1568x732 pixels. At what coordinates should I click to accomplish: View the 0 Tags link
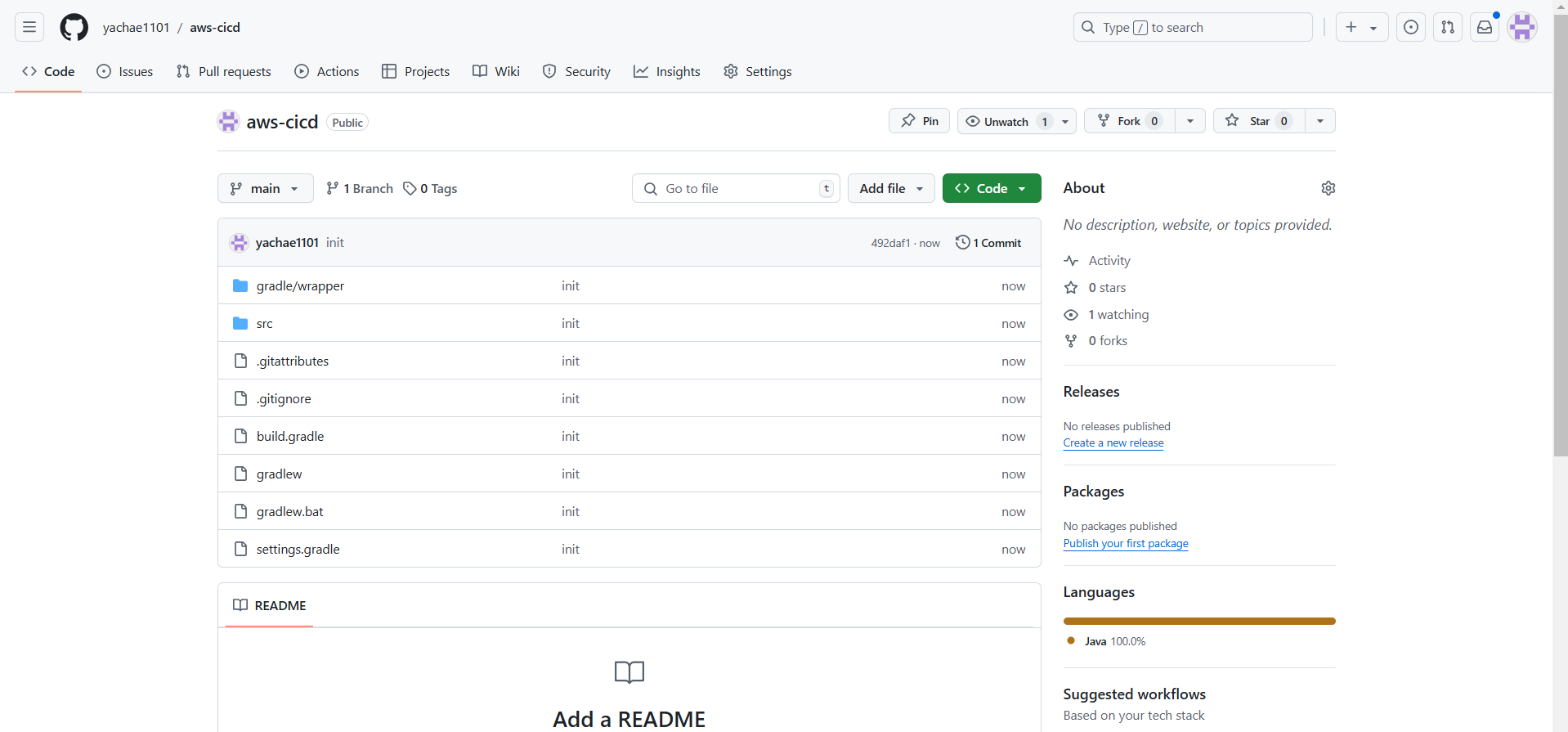pos(431,188)
